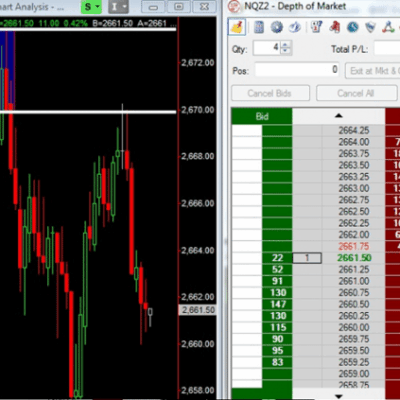Click the 2662.50 price row

point(354,212)
